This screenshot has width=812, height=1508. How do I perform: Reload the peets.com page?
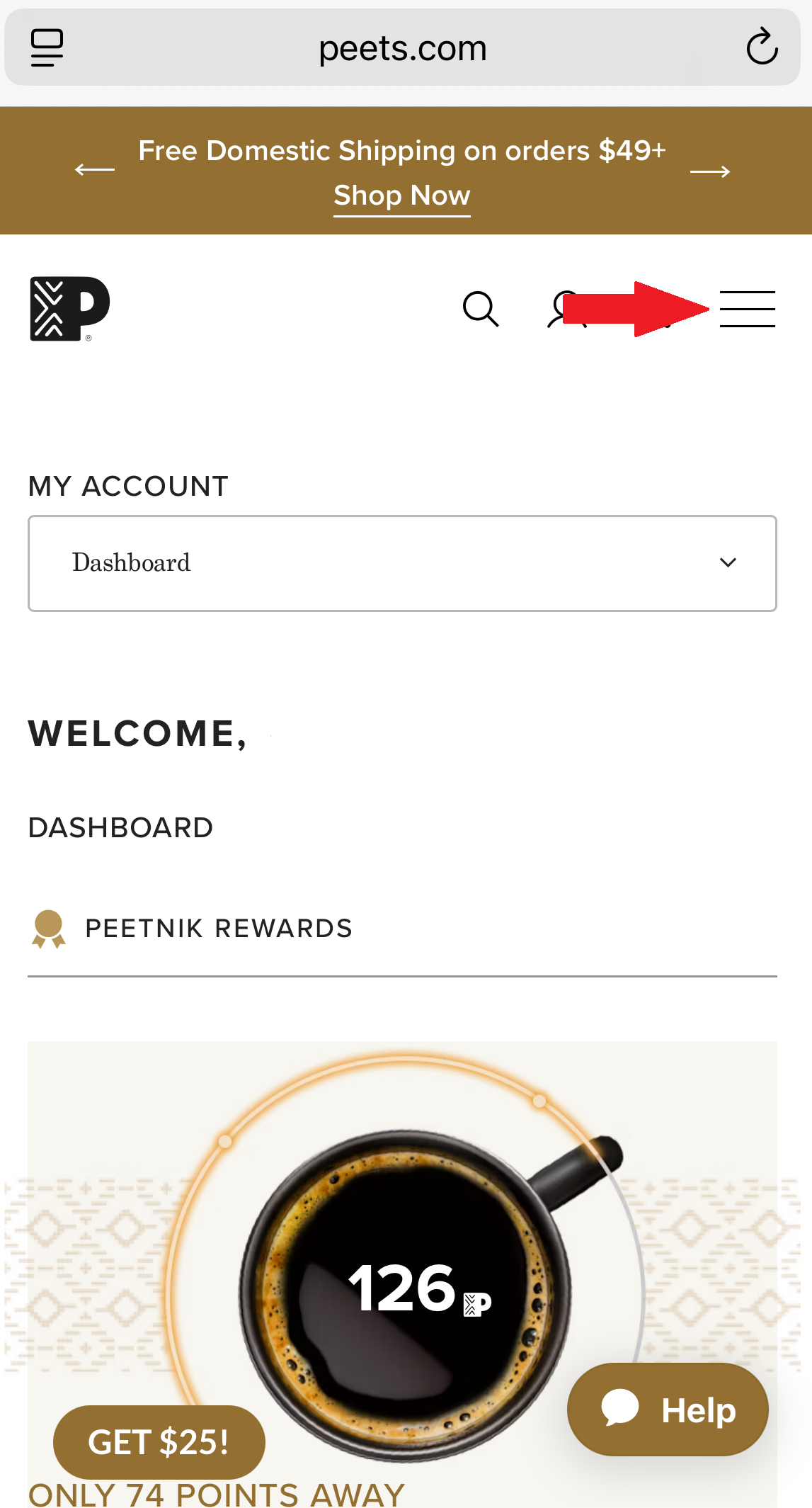coord(762,47)
